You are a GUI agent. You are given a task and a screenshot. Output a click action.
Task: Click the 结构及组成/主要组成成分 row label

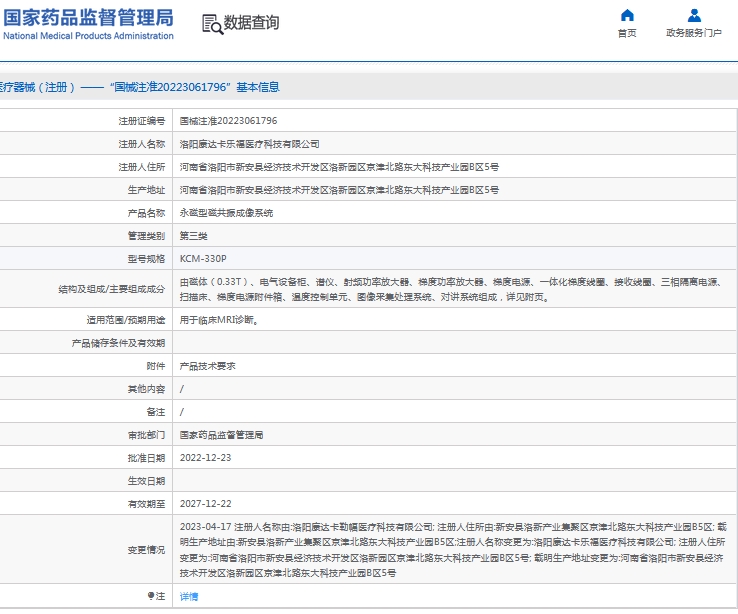112,289
